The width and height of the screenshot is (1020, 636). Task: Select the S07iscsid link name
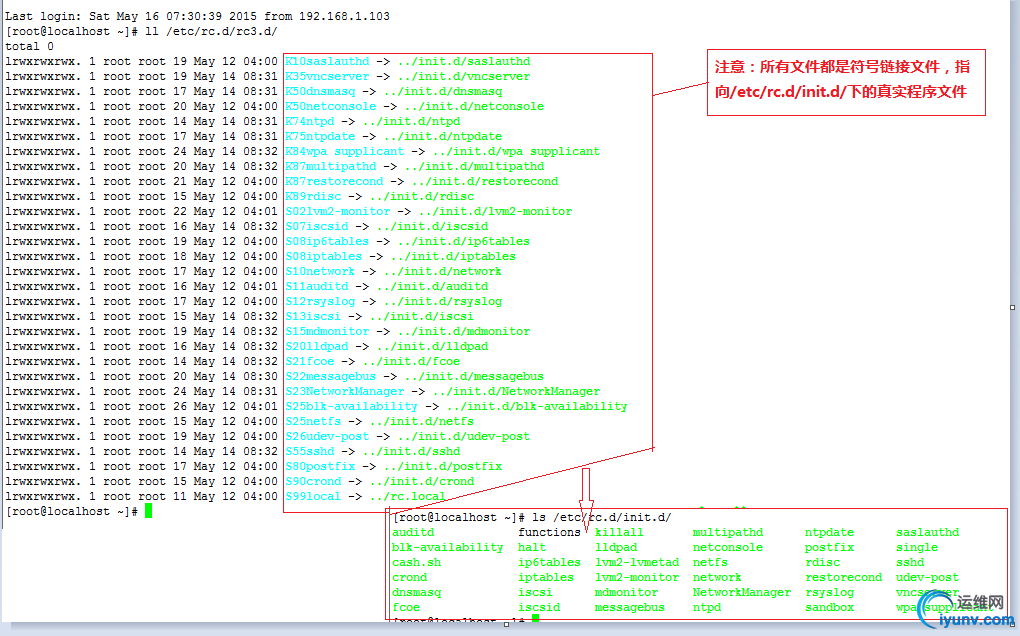coord(317,226)
